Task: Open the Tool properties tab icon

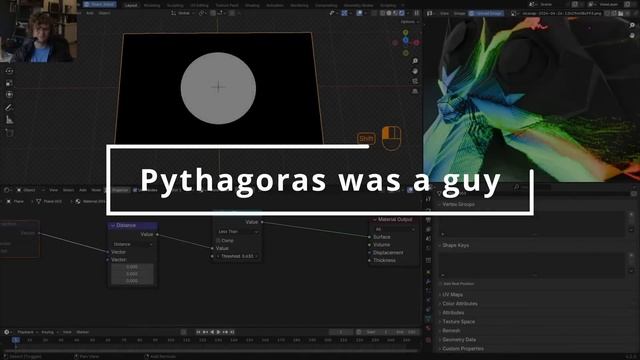Action: (x=428, y=199)
